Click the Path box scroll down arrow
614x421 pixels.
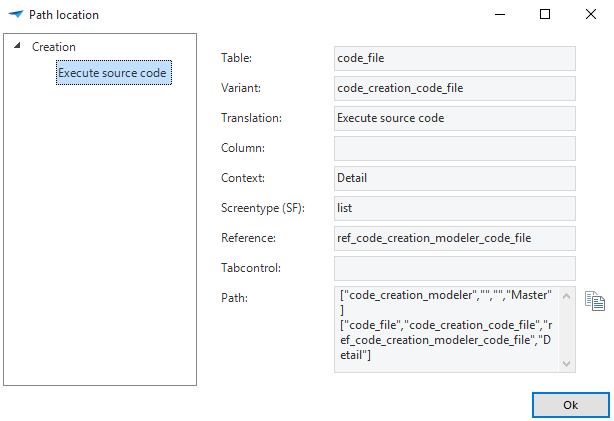(x=568, y=364)
